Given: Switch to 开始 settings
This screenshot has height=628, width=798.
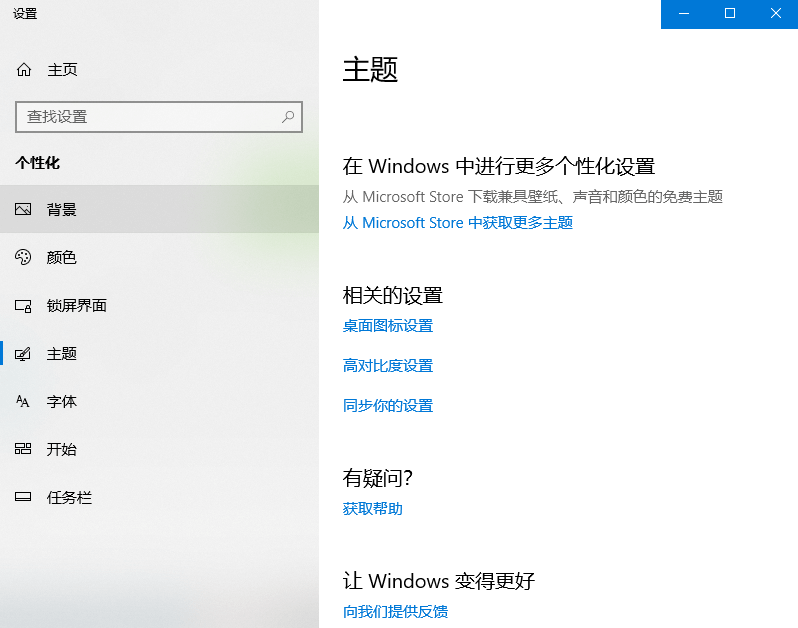Looking at the screenshot, I should (159, 449).
